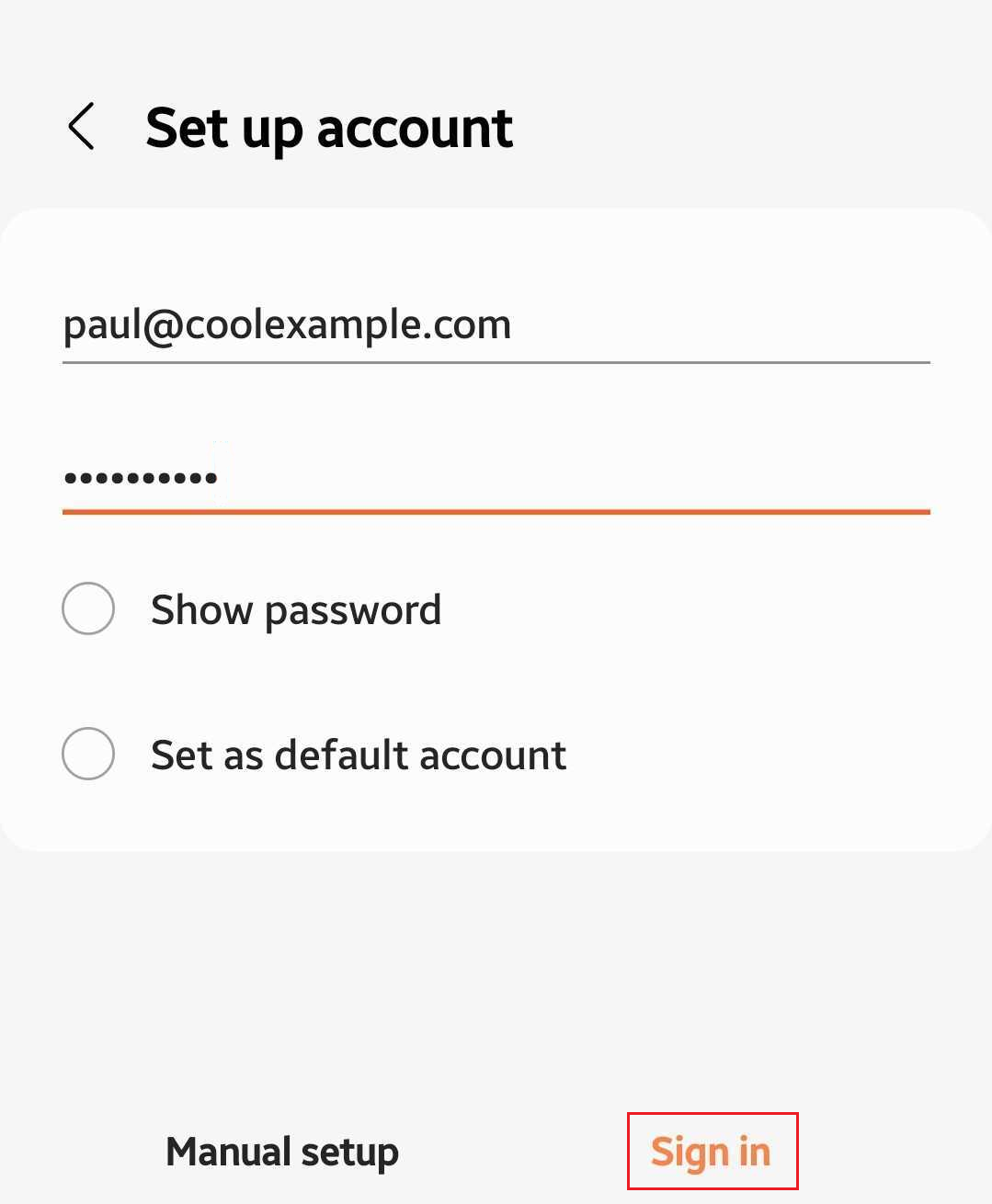Click the word "account" in the header
The image size is (992, 1204).
[x=415, y=128]
